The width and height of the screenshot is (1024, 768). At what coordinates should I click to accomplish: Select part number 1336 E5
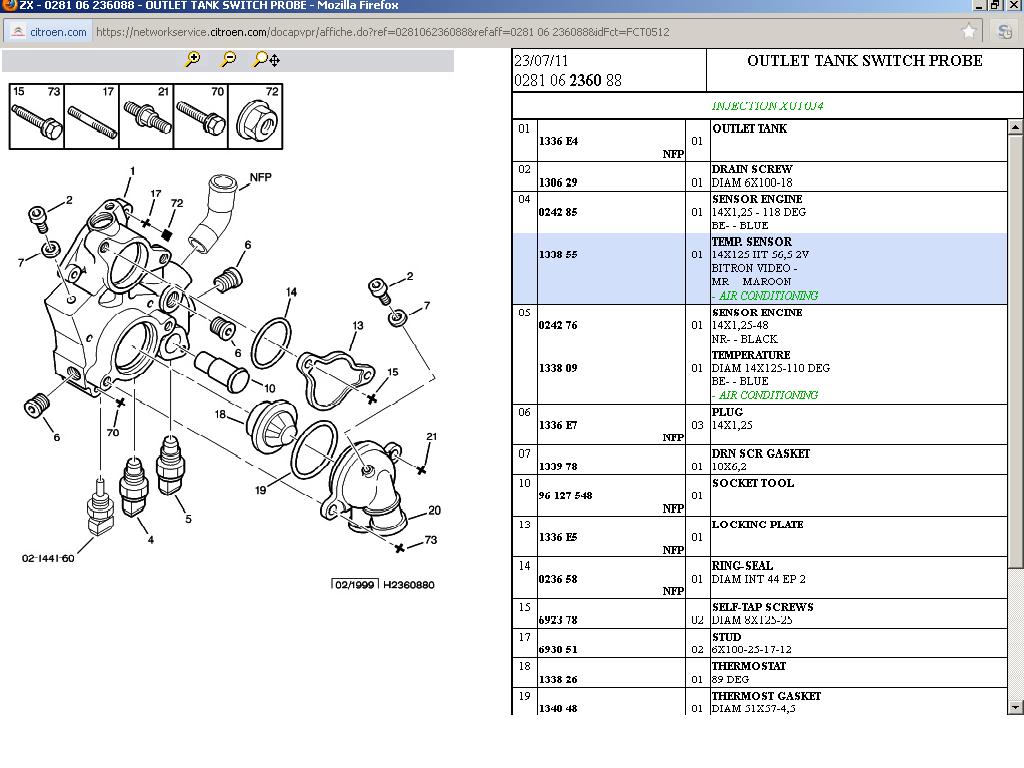[558, 537]
